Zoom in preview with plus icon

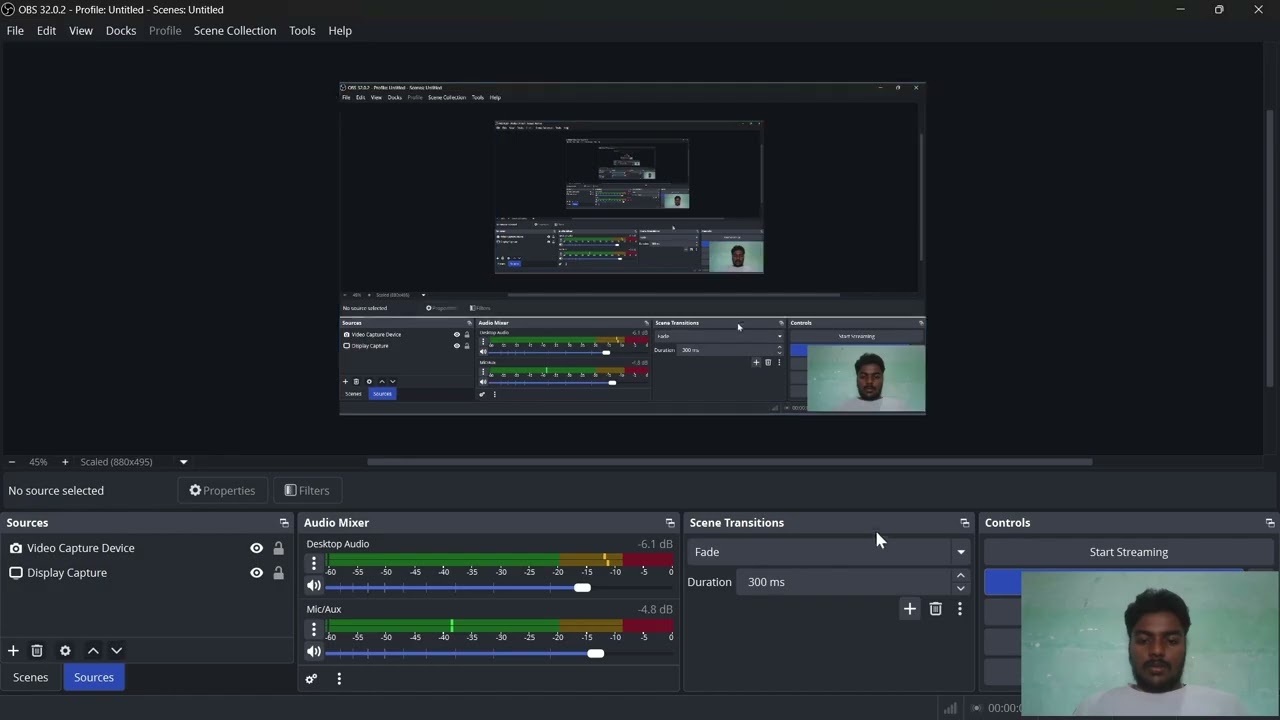[65, 462]
